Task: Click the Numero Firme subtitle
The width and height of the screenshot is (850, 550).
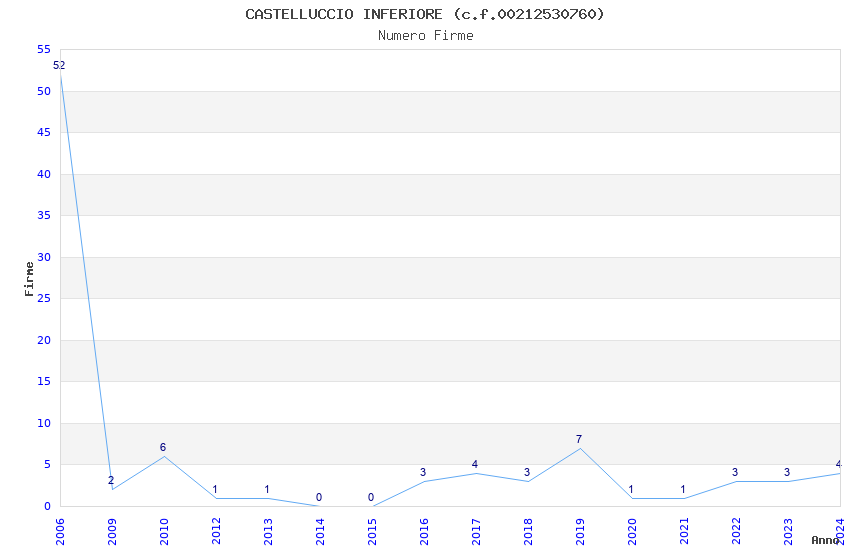Action: tap(425, 36)
